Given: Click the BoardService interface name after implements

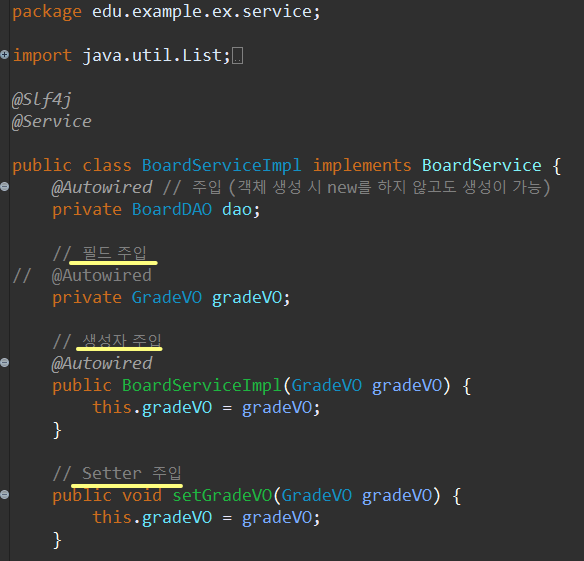Looking at the screenshot, I should point(482,165).
